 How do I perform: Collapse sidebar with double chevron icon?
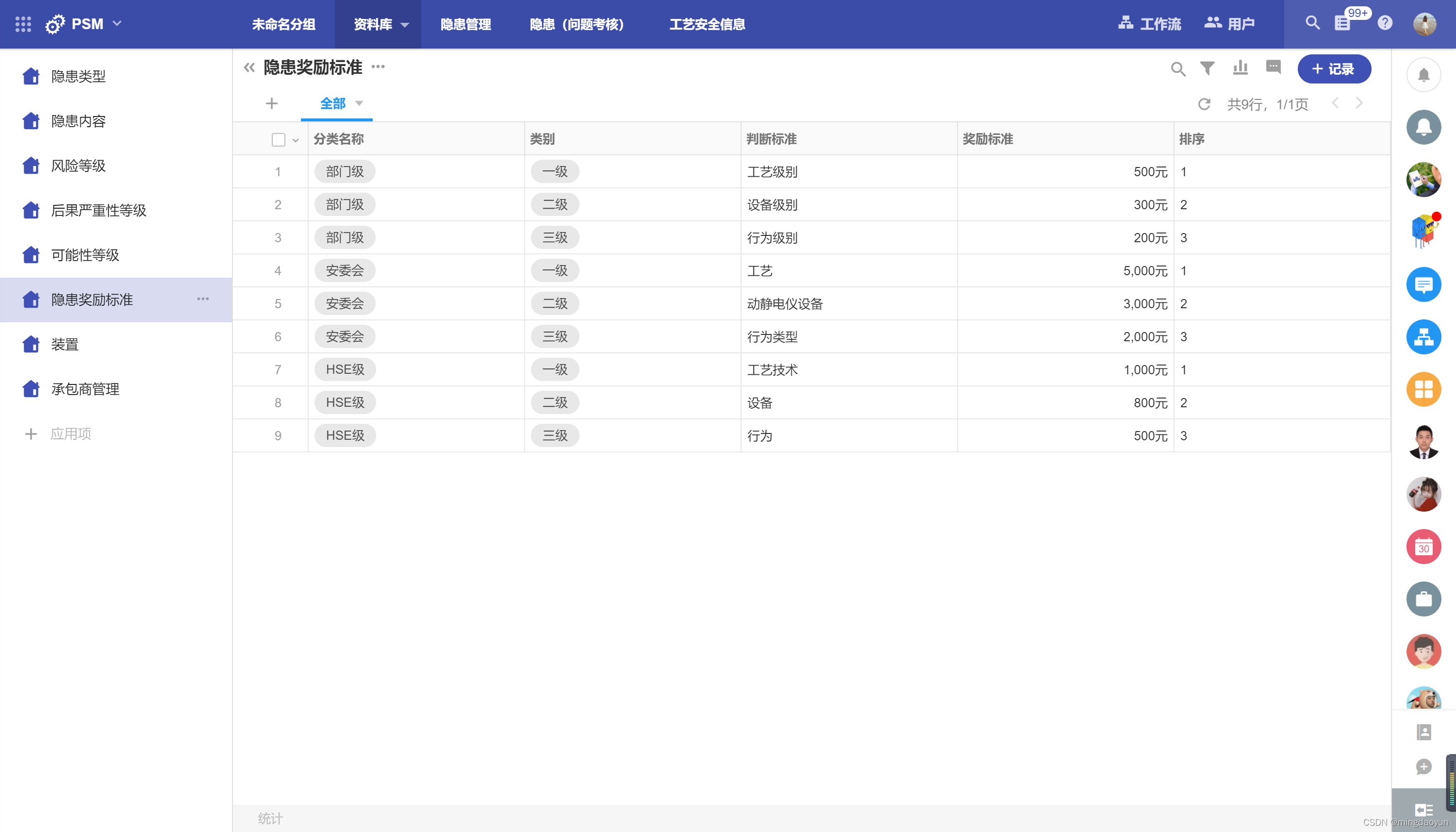click(249, 68)
